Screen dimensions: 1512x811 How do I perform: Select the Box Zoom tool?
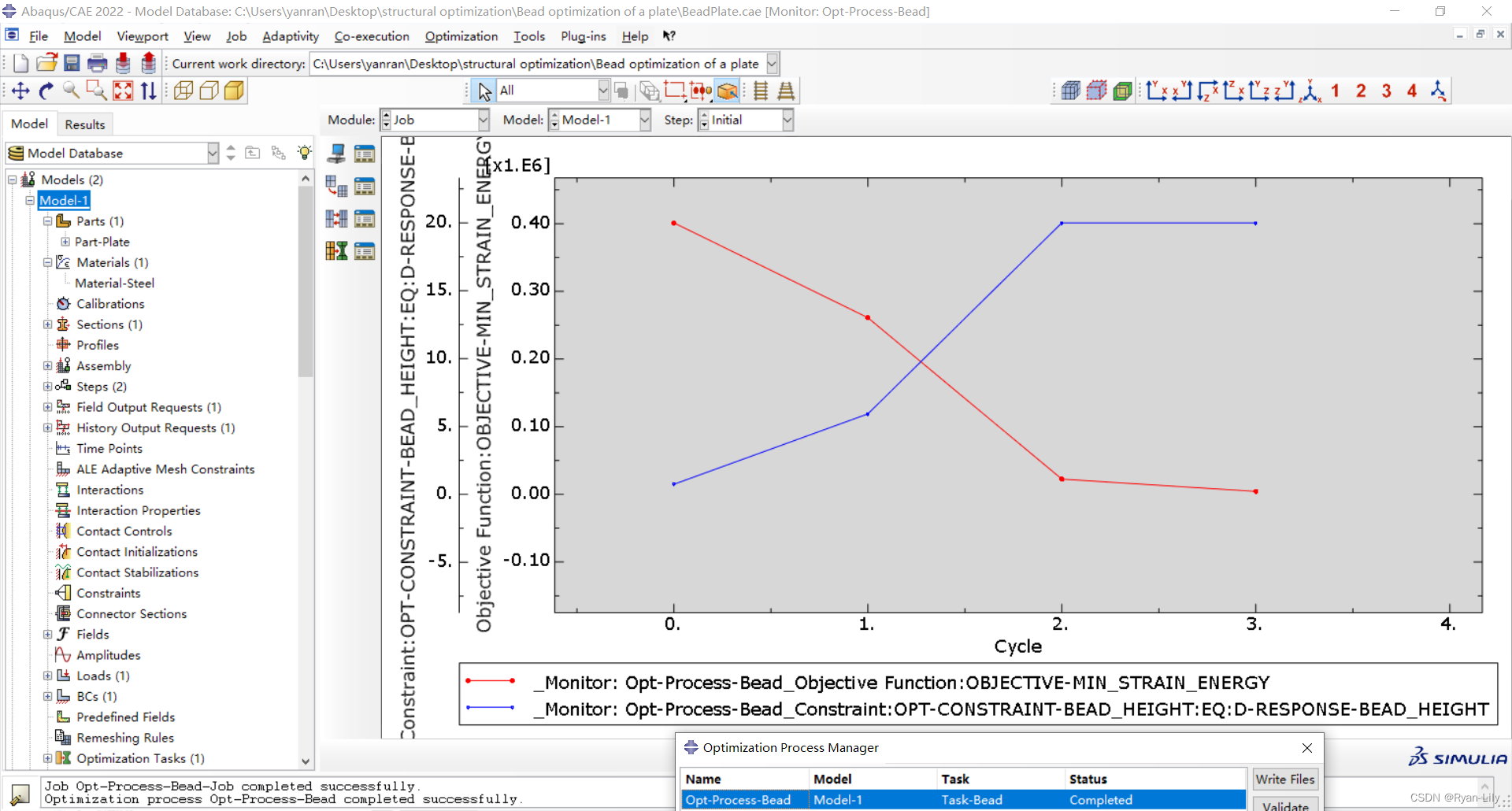click(96, 91)
